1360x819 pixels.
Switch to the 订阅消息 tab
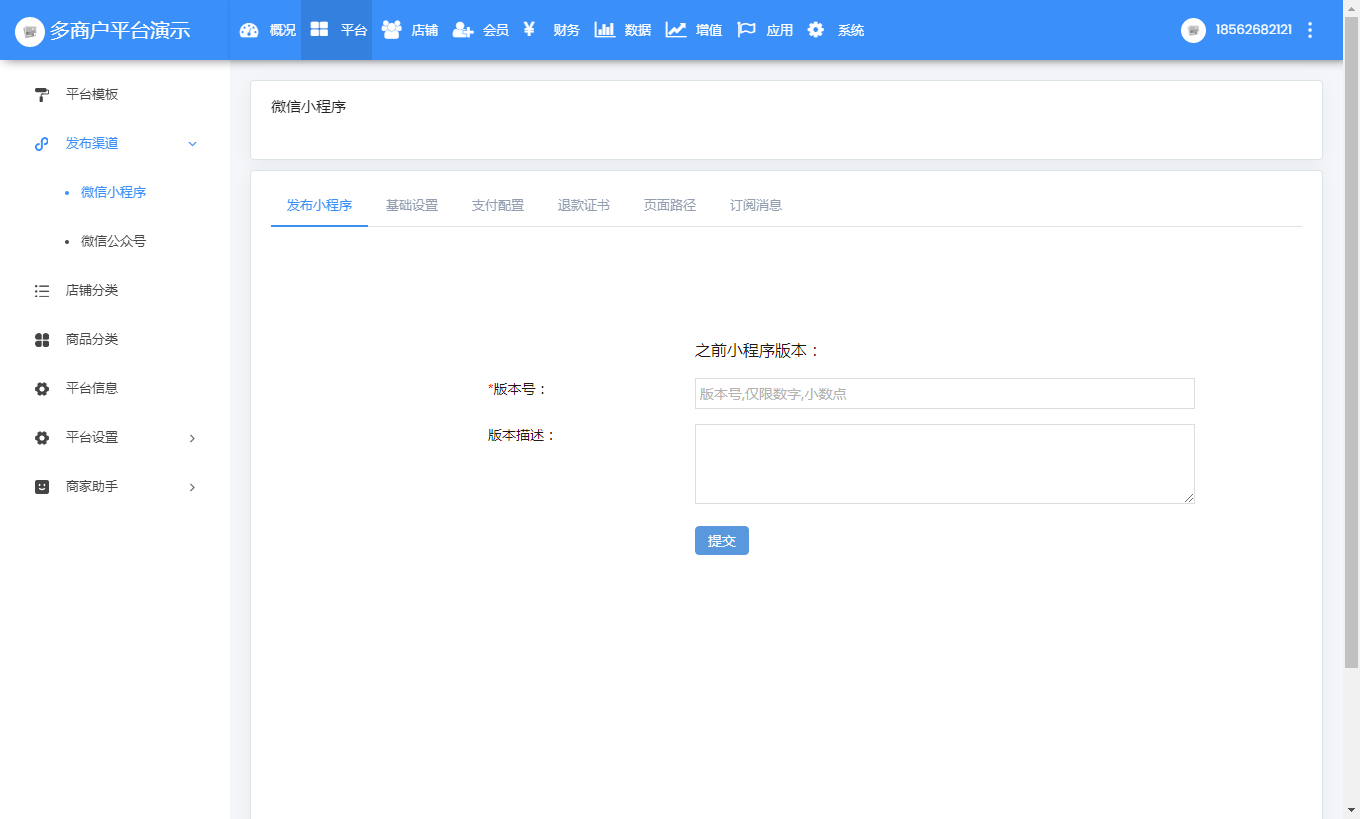tap(756, 205)
